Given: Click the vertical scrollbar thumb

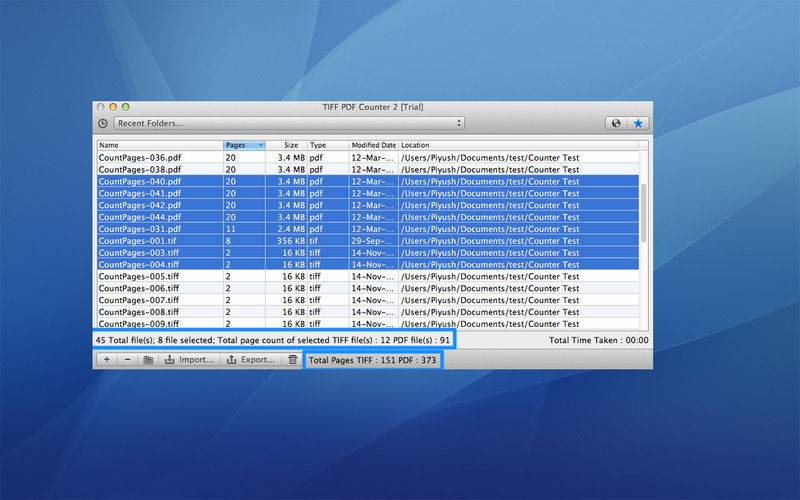Looking at the screenshot, I should pos(643,213).
